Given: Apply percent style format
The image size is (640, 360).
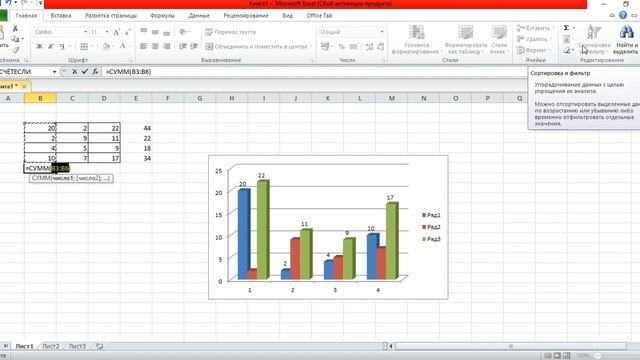Looking at the screenshot, I should (342, 47).
